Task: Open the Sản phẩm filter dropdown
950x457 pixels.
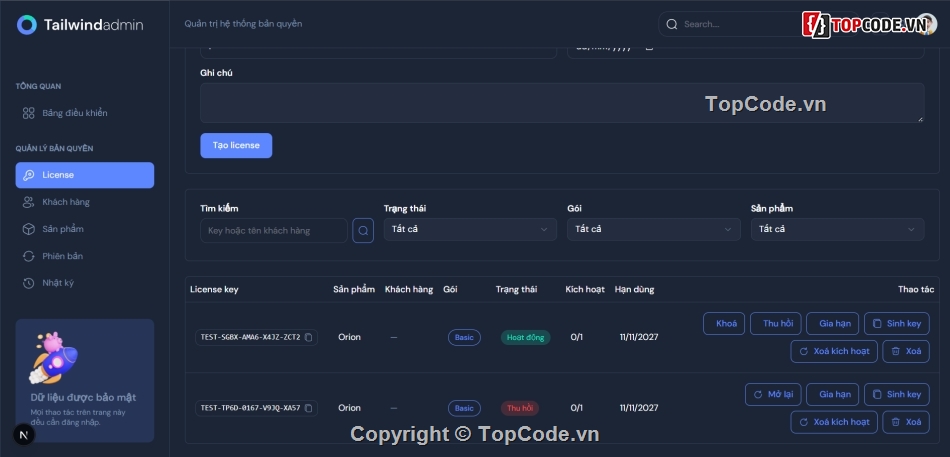Action: pos(837,230)
